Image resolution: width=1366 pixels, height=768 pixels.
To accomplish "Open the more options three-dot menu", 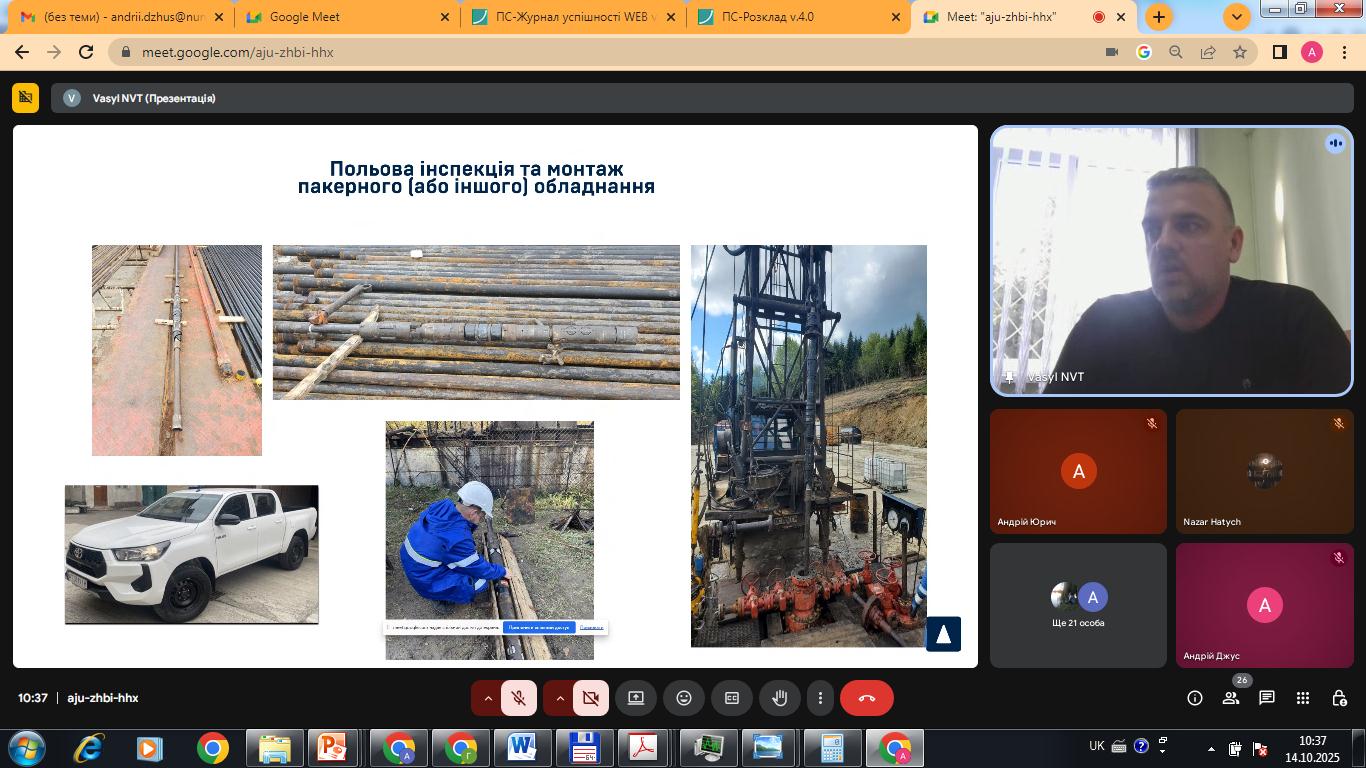I will [x=820, y=698].
